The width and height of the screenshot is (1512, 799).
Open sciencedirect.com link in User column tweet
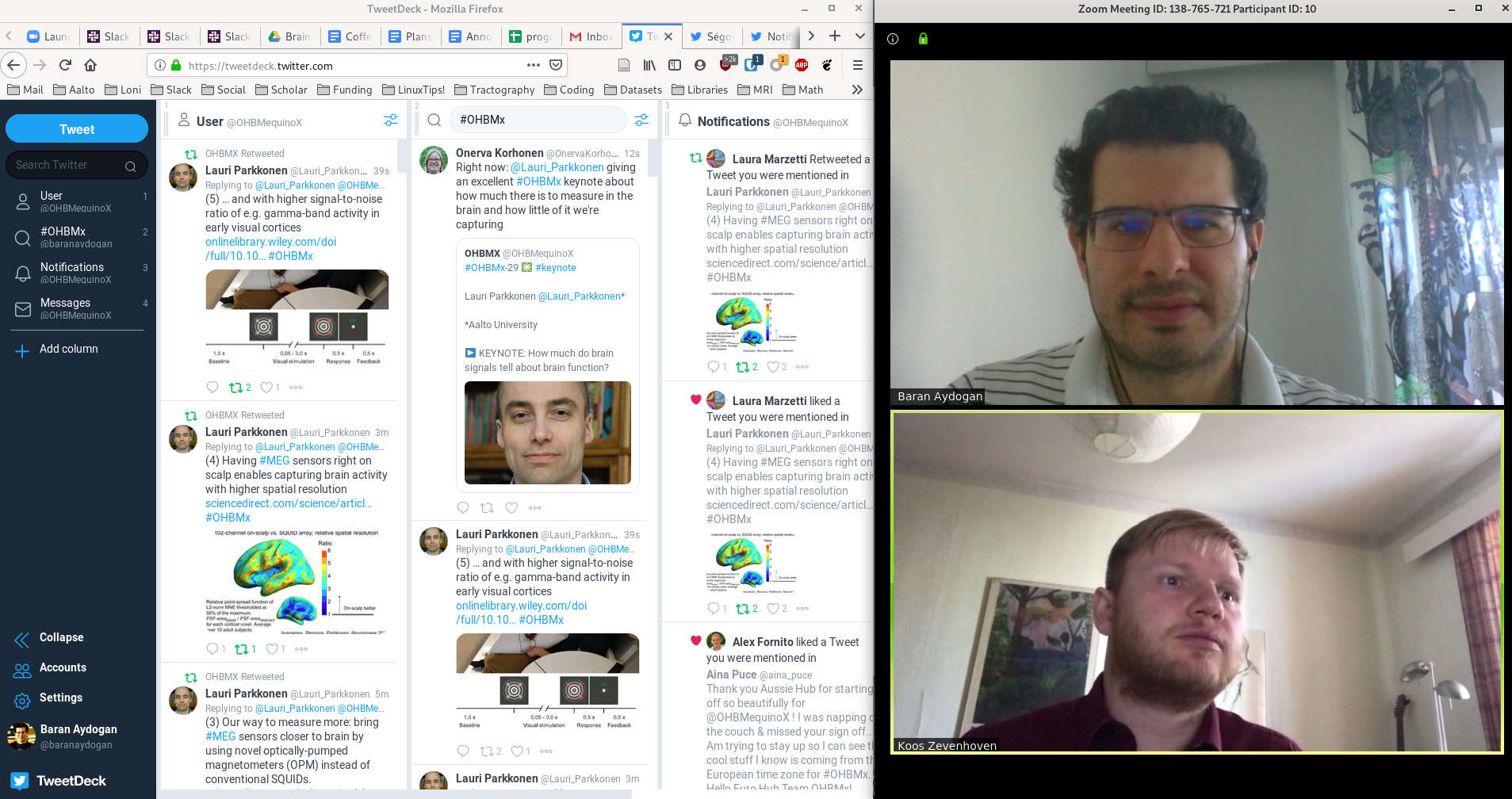click(x=288, y=503)
